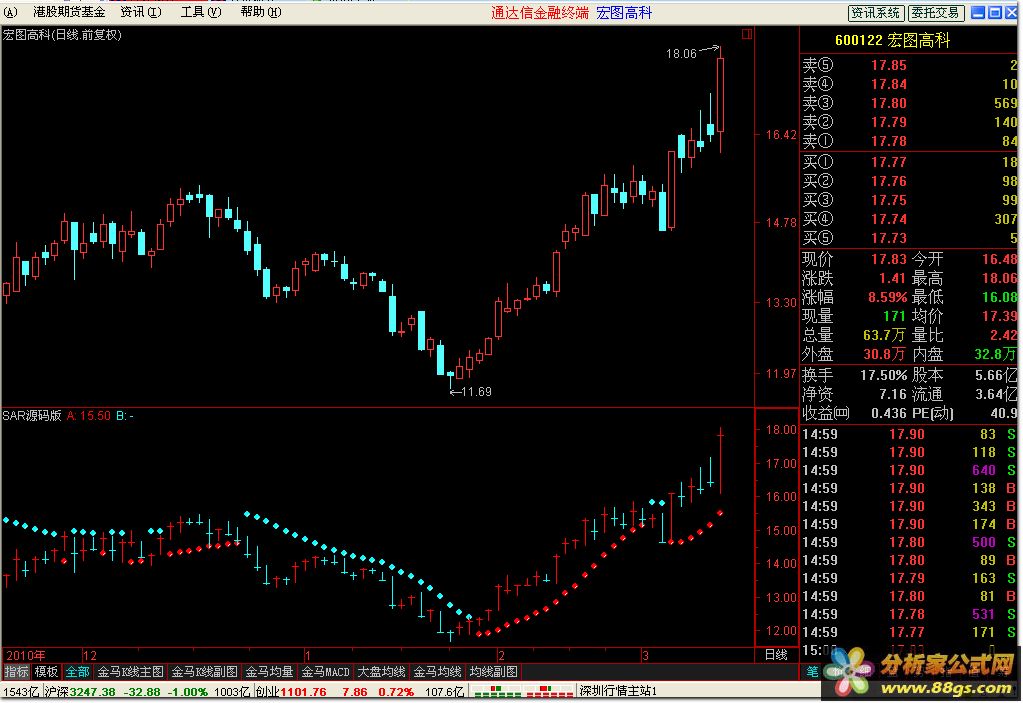Viewport: 1023px width, 703px height.
Task: Click tick row with volume 500
Action: point(909,543)
